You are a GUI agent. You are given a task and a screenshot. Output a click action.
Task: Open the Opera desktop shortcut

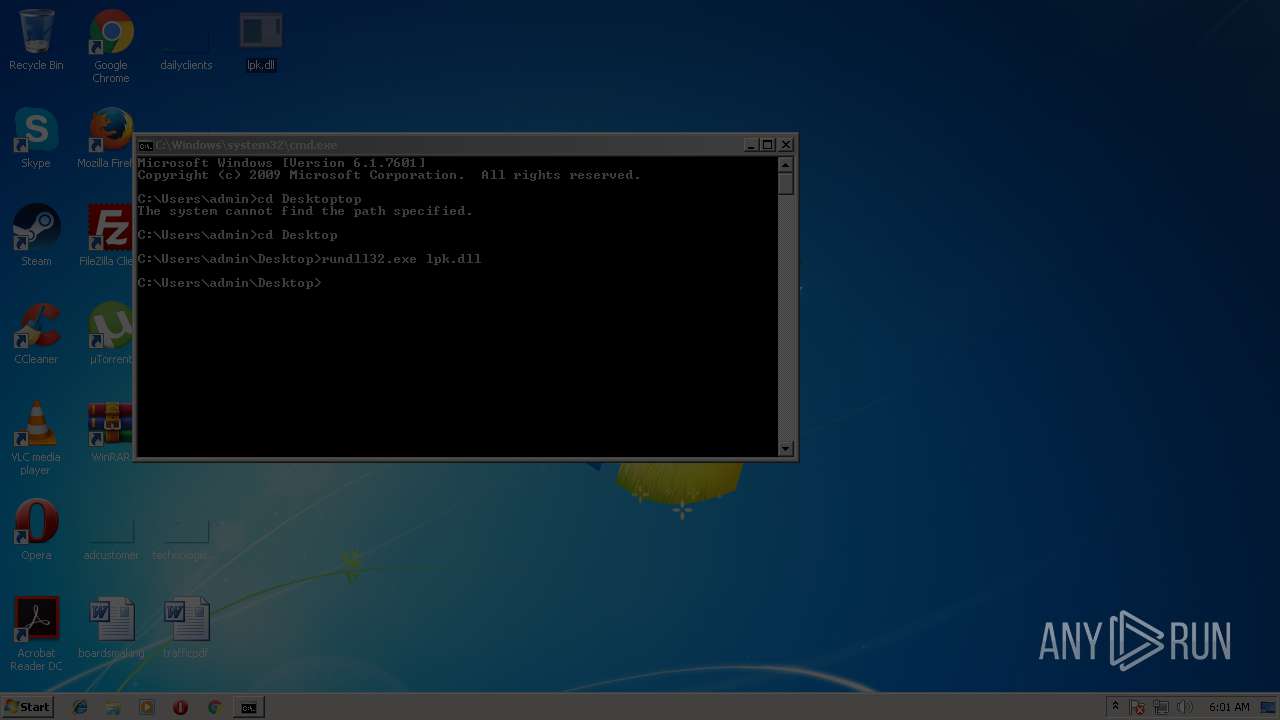coord(36,530)
